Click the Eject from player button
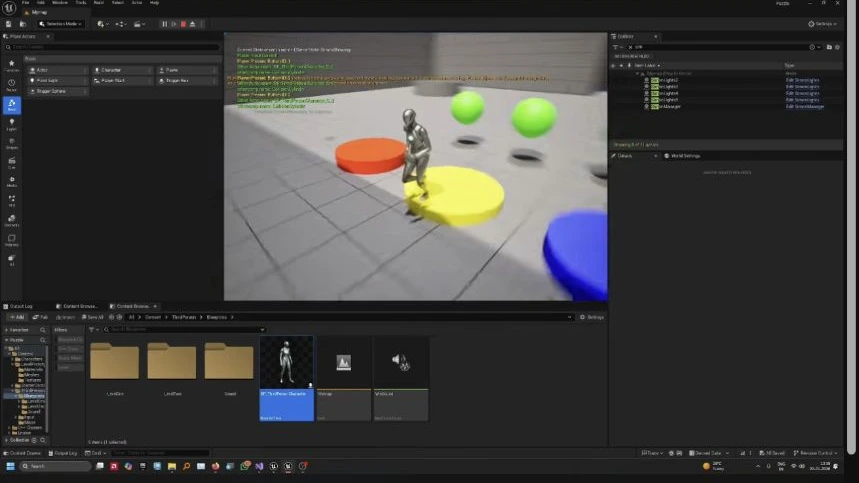 point(192,24)
